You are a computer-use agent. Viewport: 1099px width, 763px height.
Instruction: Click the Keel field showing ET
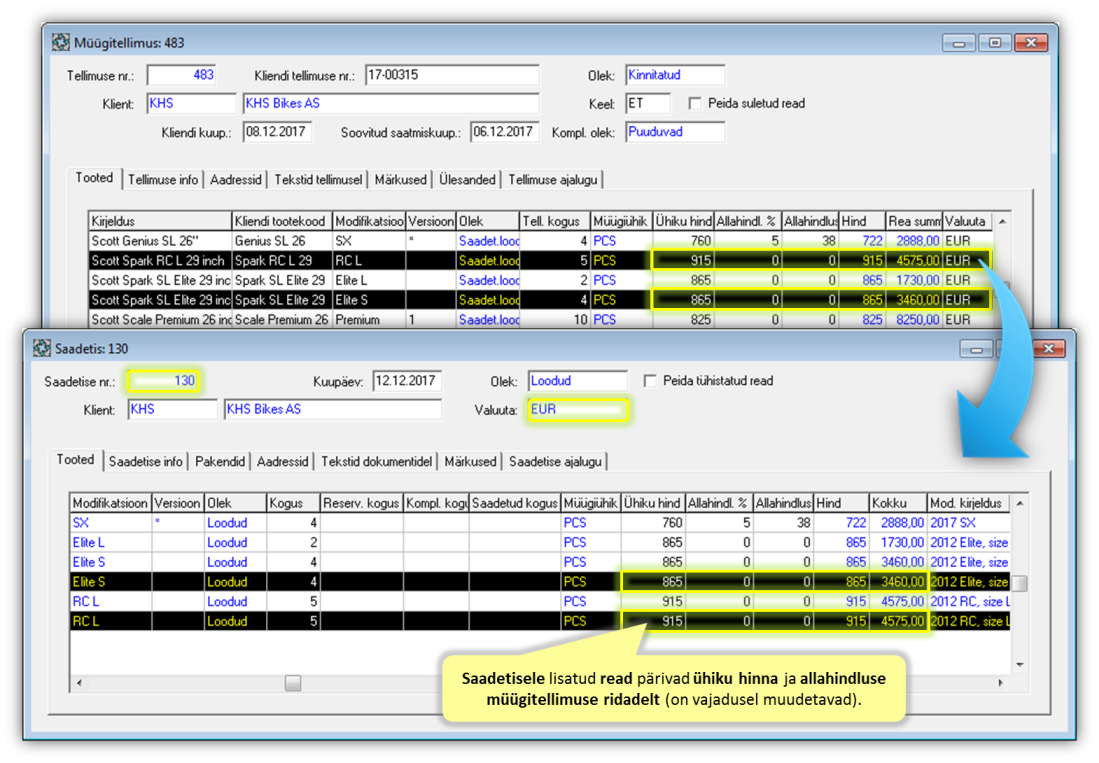tap(648, 104)
